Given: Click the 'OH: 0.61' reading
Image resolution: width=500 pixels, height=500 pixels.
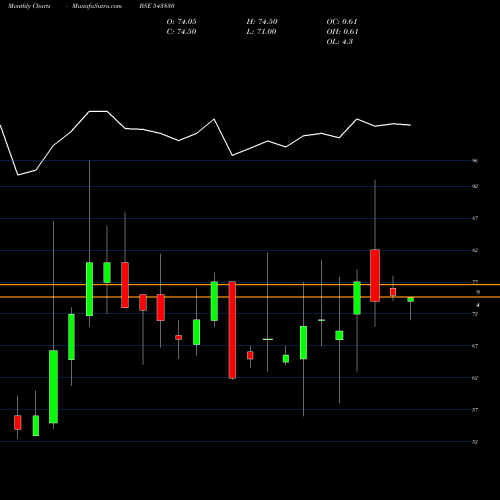Looking at the screenshot, I should (x=342, y=32).
